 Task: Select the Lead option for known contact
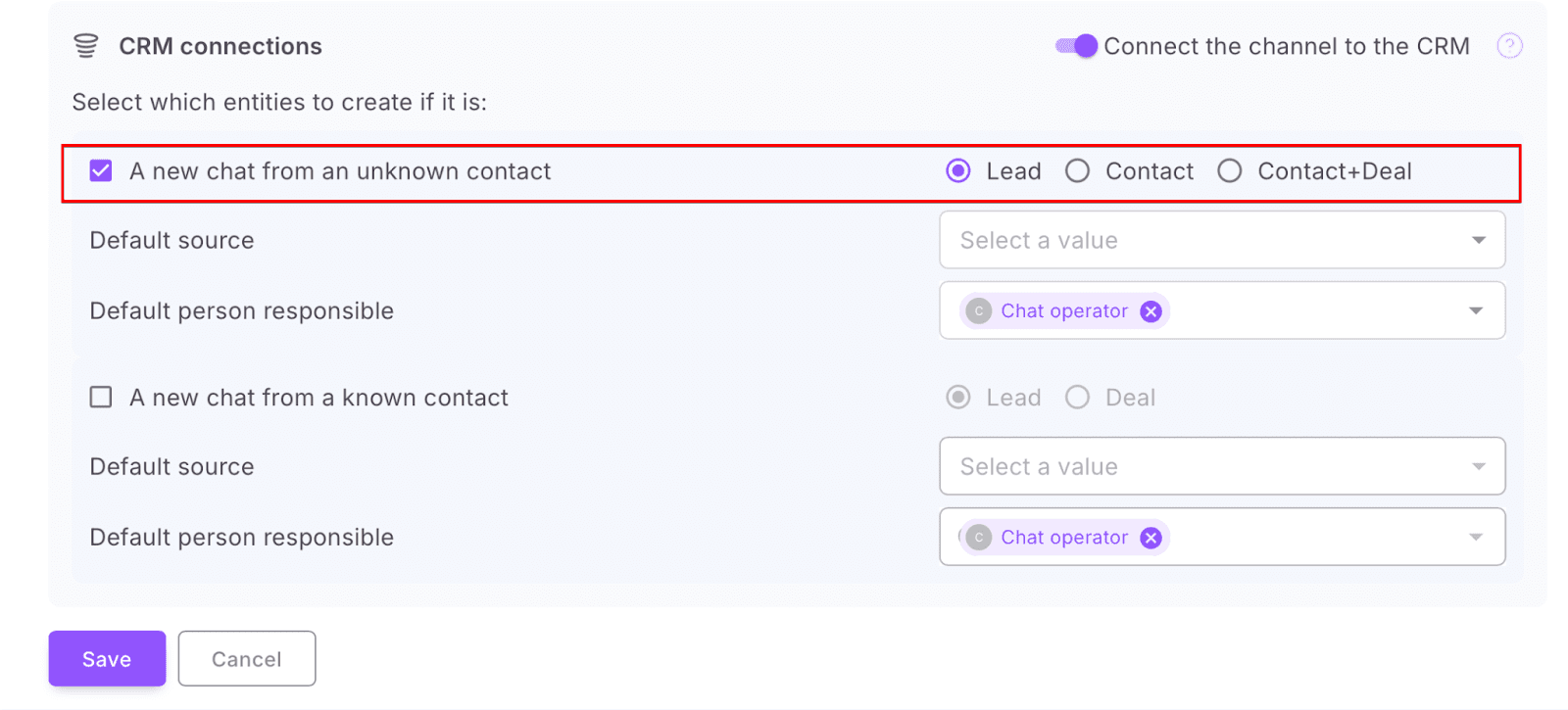tap(958, 398)
